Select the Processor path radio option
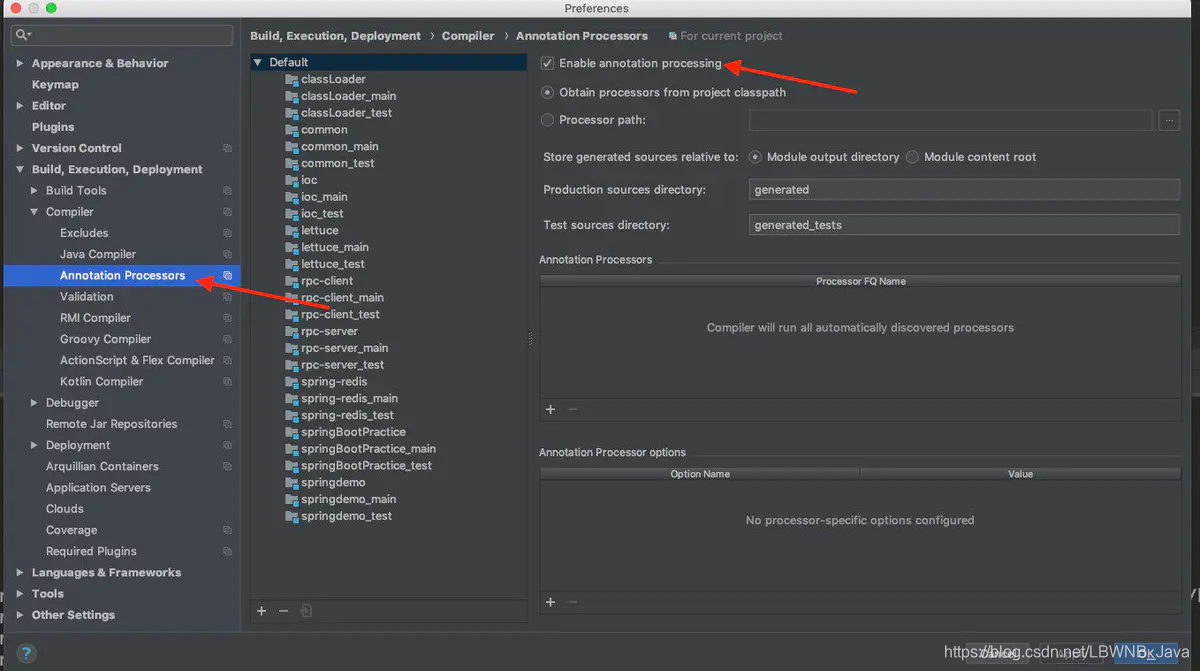The height and width of the screenshot is (671, 1200). point(547,120)
